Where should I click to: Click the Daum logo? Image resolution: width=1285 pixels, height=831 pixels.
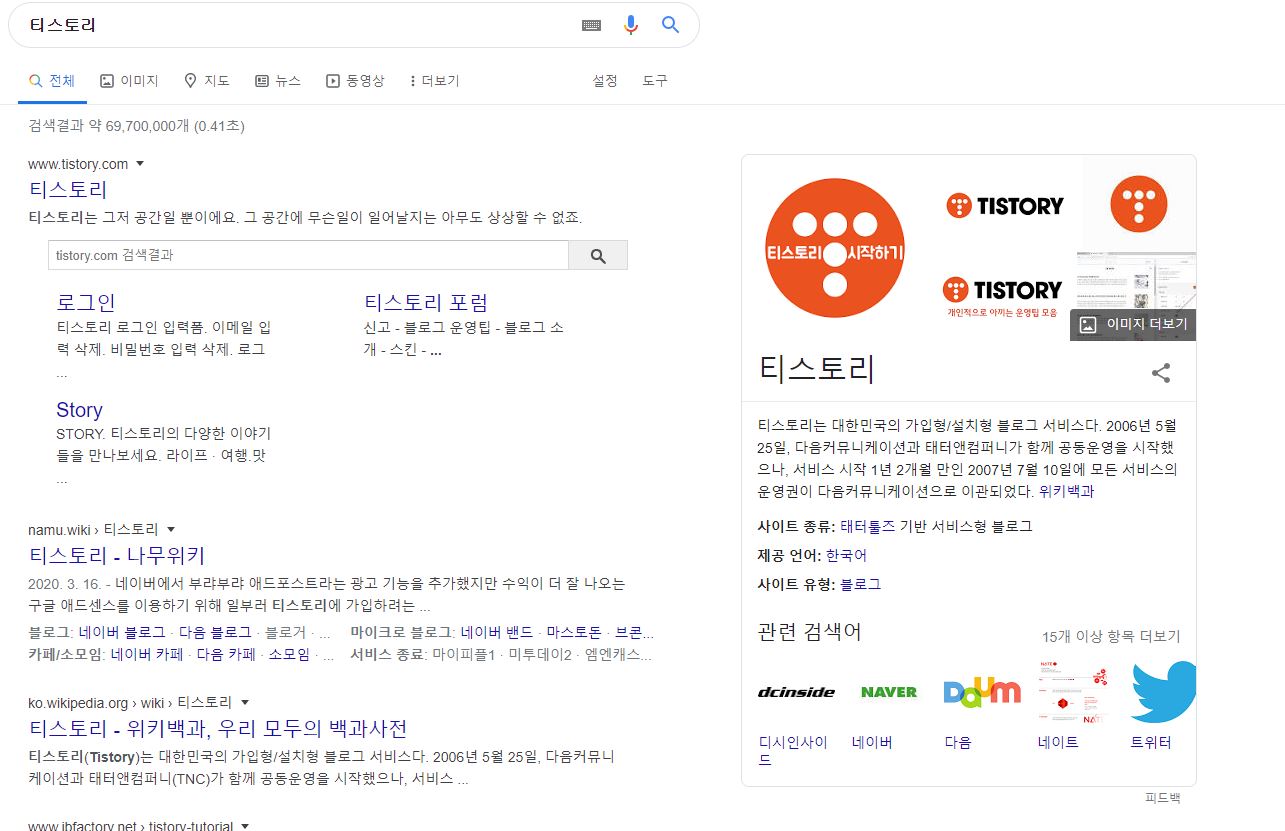tap(982, 692)
